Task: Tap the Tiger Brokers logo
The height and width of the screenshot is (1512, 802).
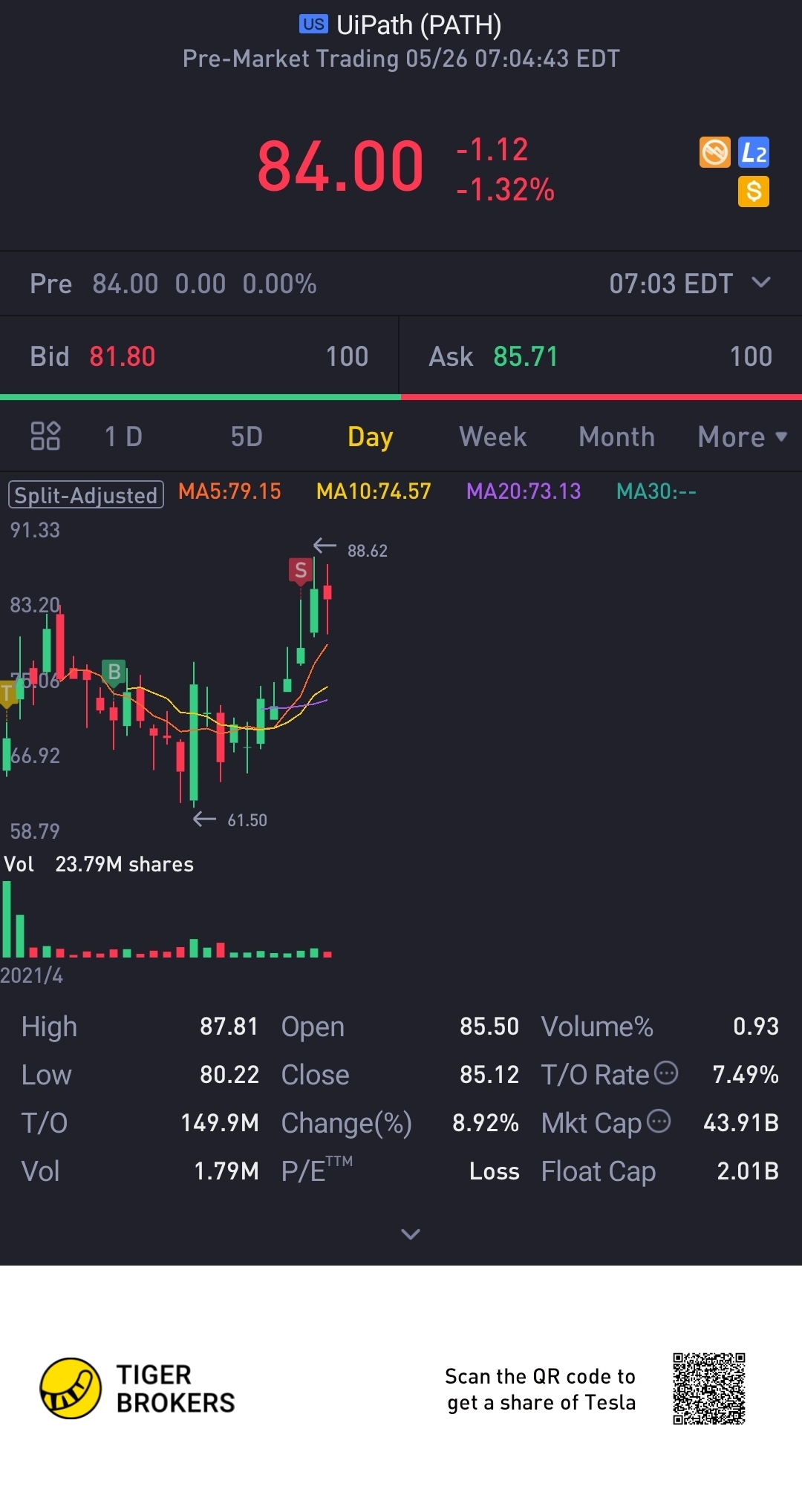Action: (x=137, y=1389)
